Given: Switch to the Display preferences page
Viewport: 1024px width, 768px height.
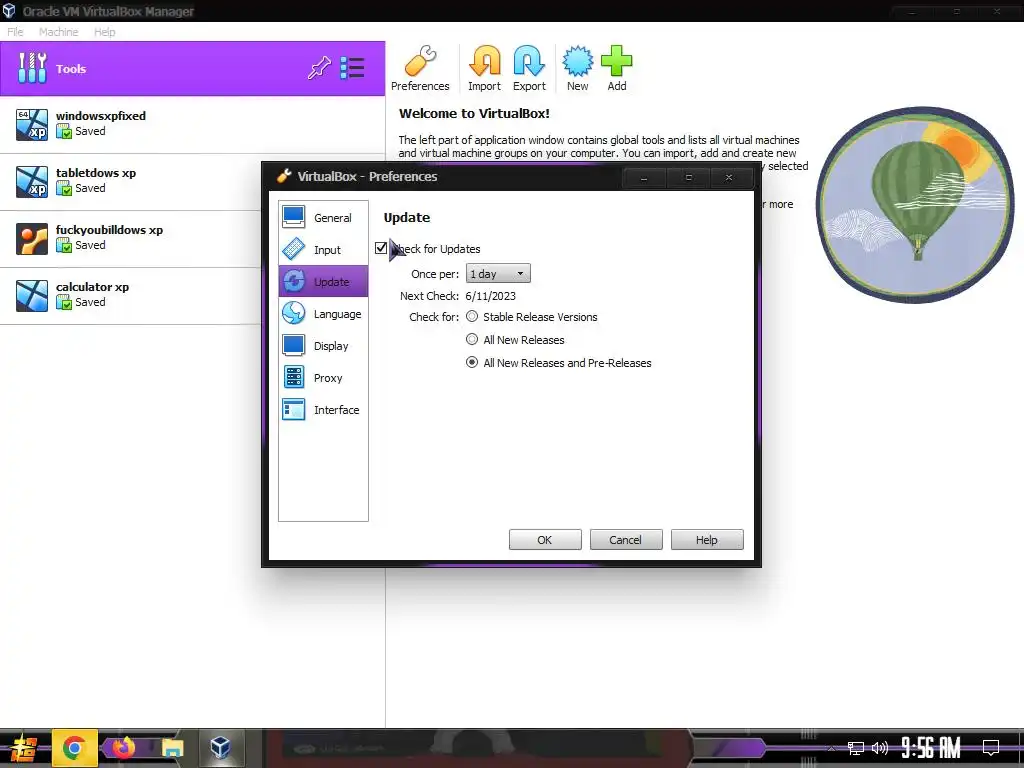Looking at the screenshot, I should coord(323,345).
